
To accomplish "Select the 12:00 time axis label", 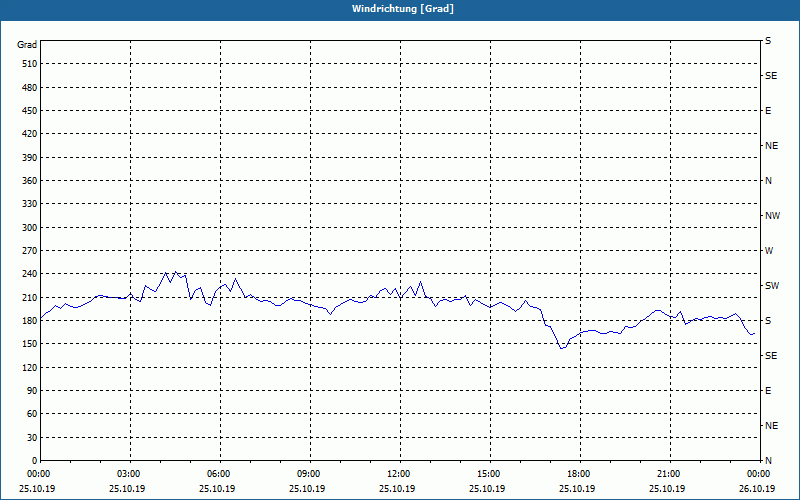I will click(x=398, y=474).
